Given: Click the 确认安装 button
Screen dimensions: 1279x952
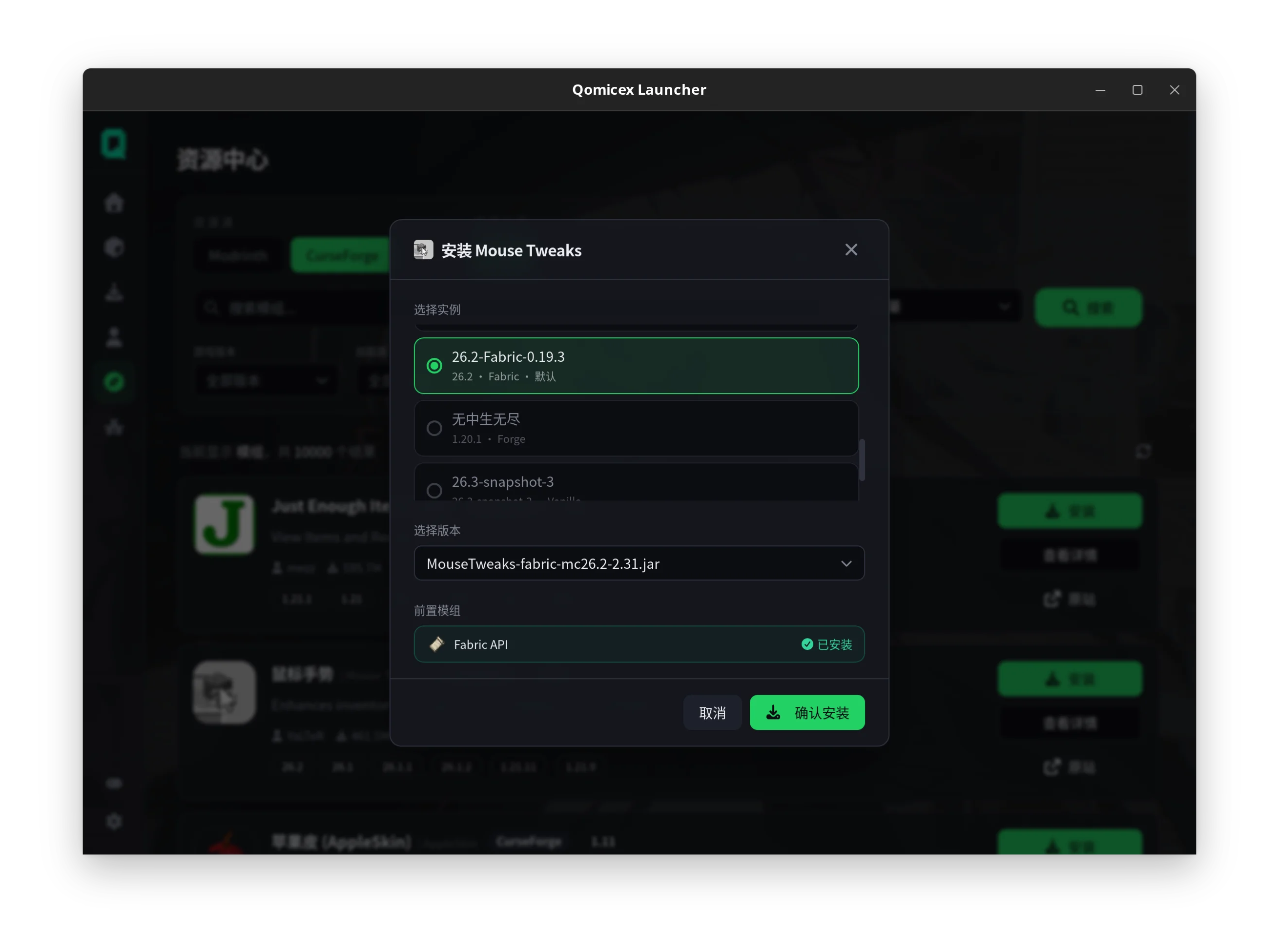Looking at the screenshot, I should (x=806, y=712).
